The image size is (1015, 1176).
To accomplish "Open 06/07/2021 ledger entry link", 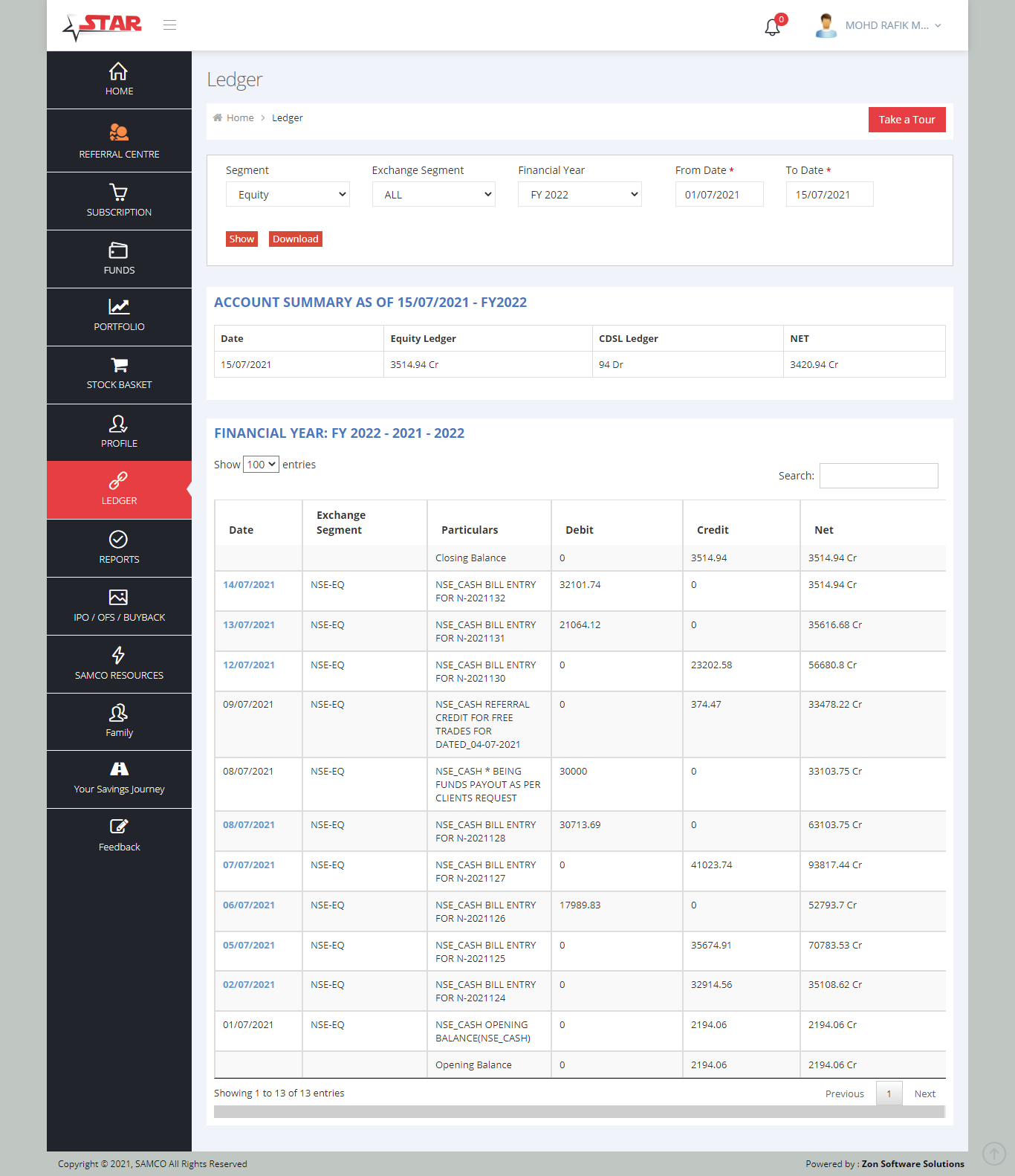I will pos(249,905).
